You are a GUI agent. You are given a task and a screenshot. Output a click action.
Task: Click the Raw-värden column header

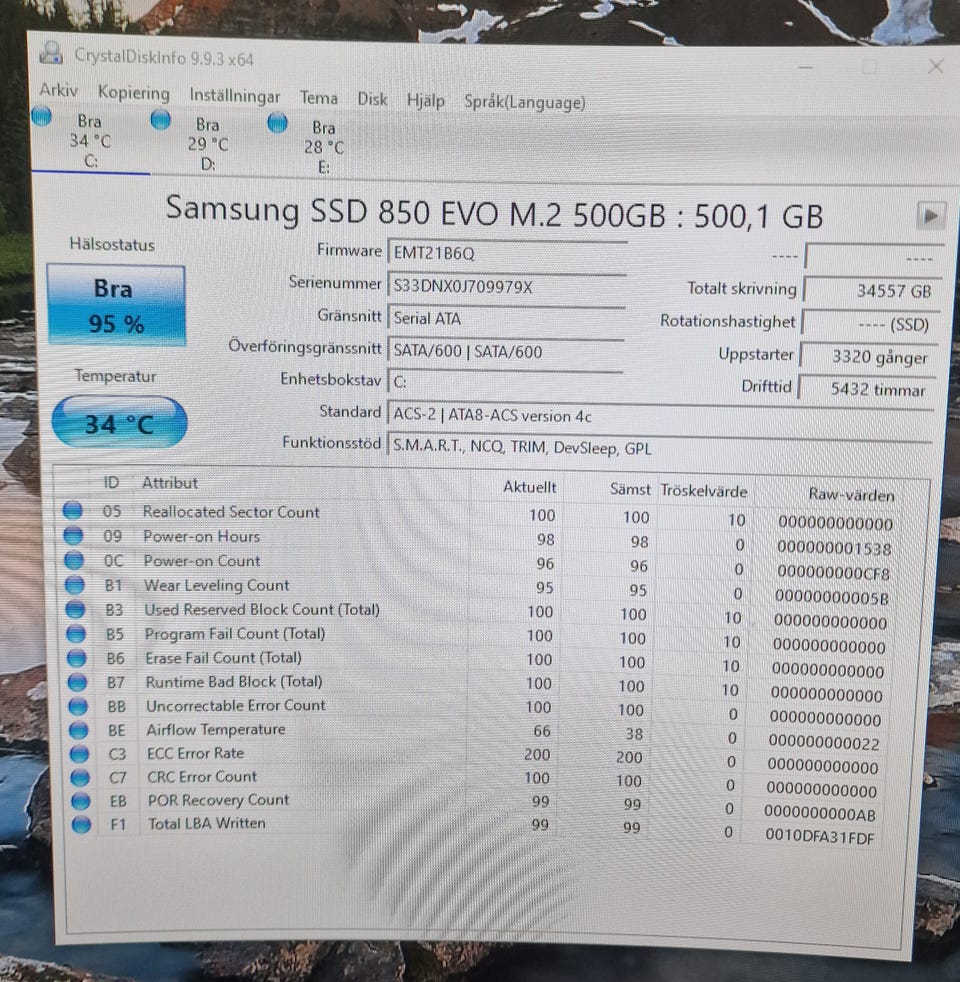pyautogui.click(x=851, y=494)
